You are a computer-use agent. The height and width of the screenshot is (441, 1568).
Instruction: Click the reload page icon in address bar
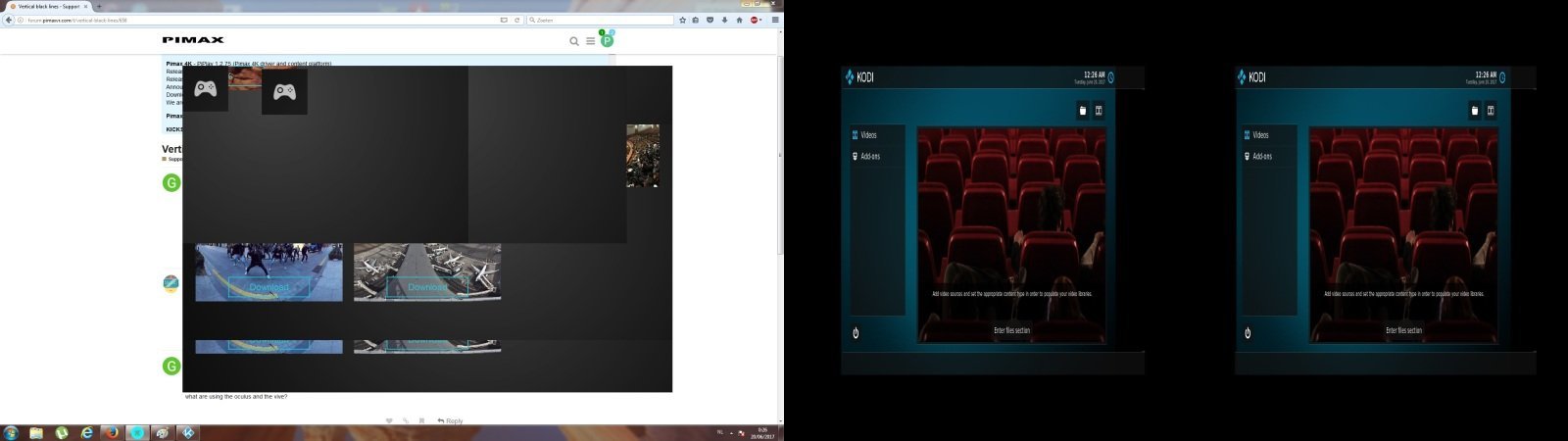tap(516, 20)
